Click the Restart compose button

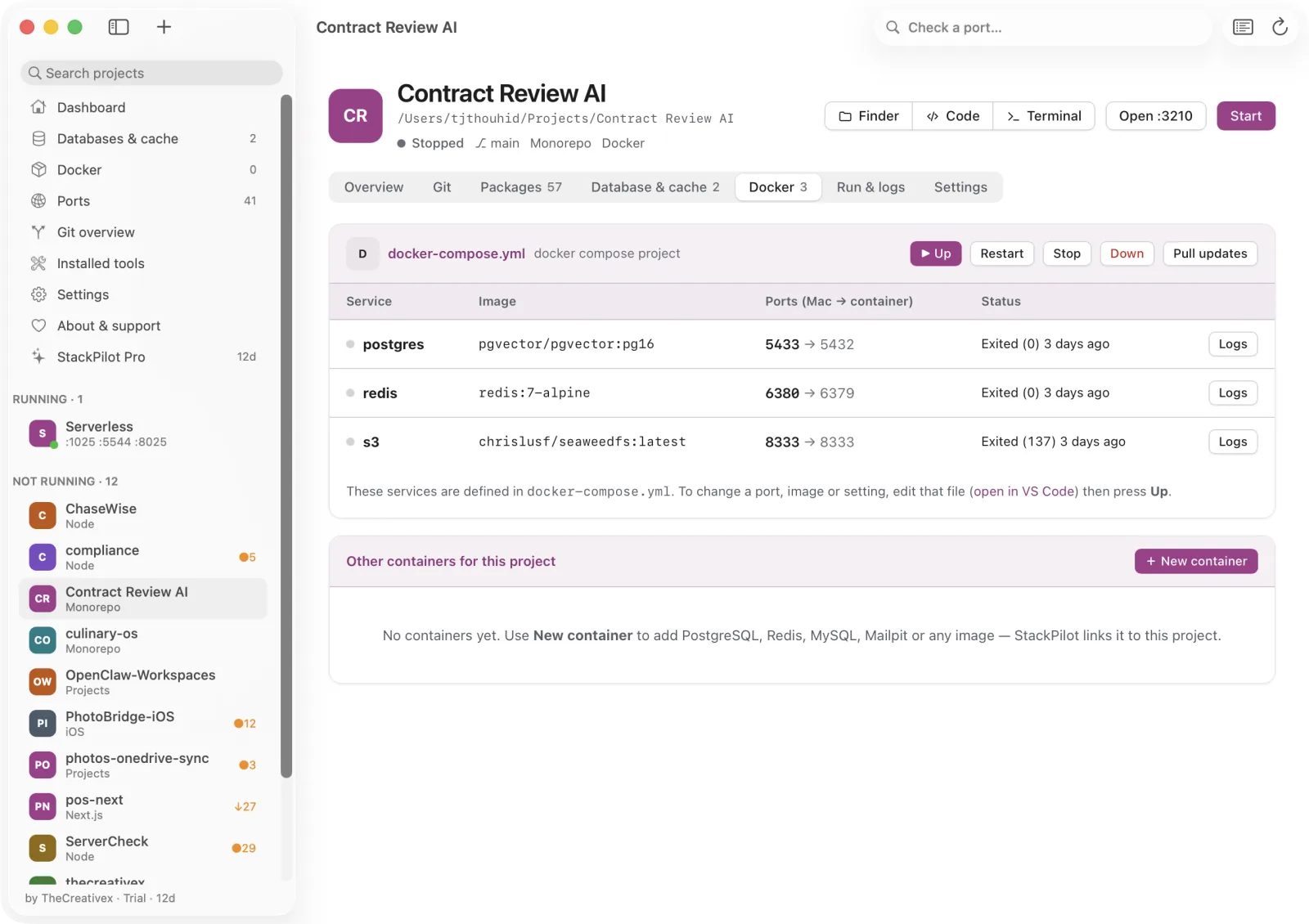tap(1001, 253)
